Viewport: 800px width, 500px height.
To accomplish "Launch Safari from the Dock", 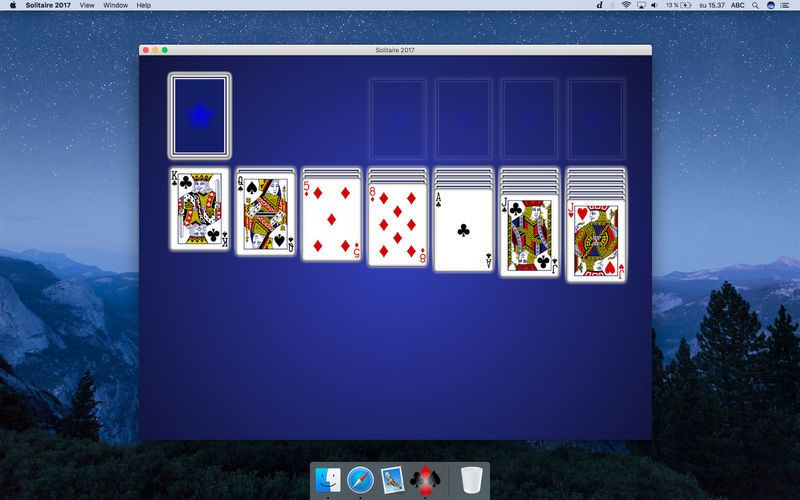I will [360, 480].
